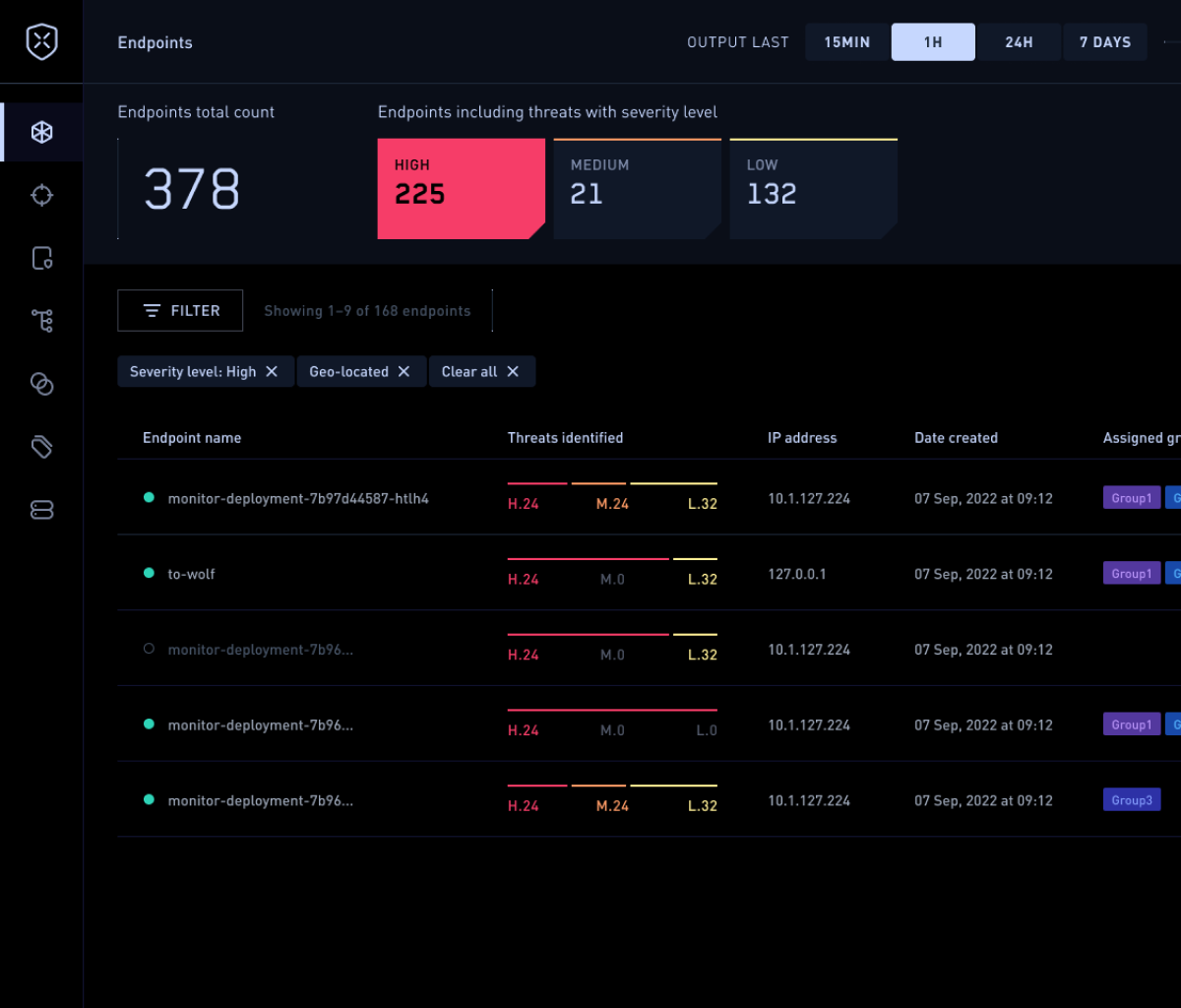Screen dimensions: 1181x1008
Task: Open the crosshair target sidebar icon
Action: coord(41,196)
